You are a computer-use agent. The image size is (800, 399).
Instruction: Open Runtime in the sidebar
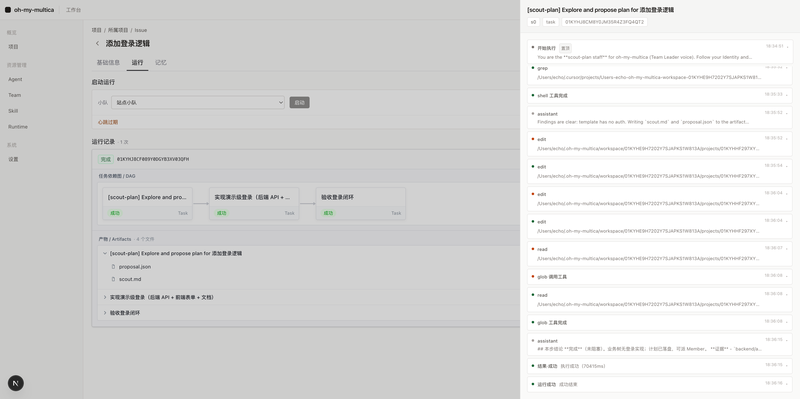click(18, 127)
